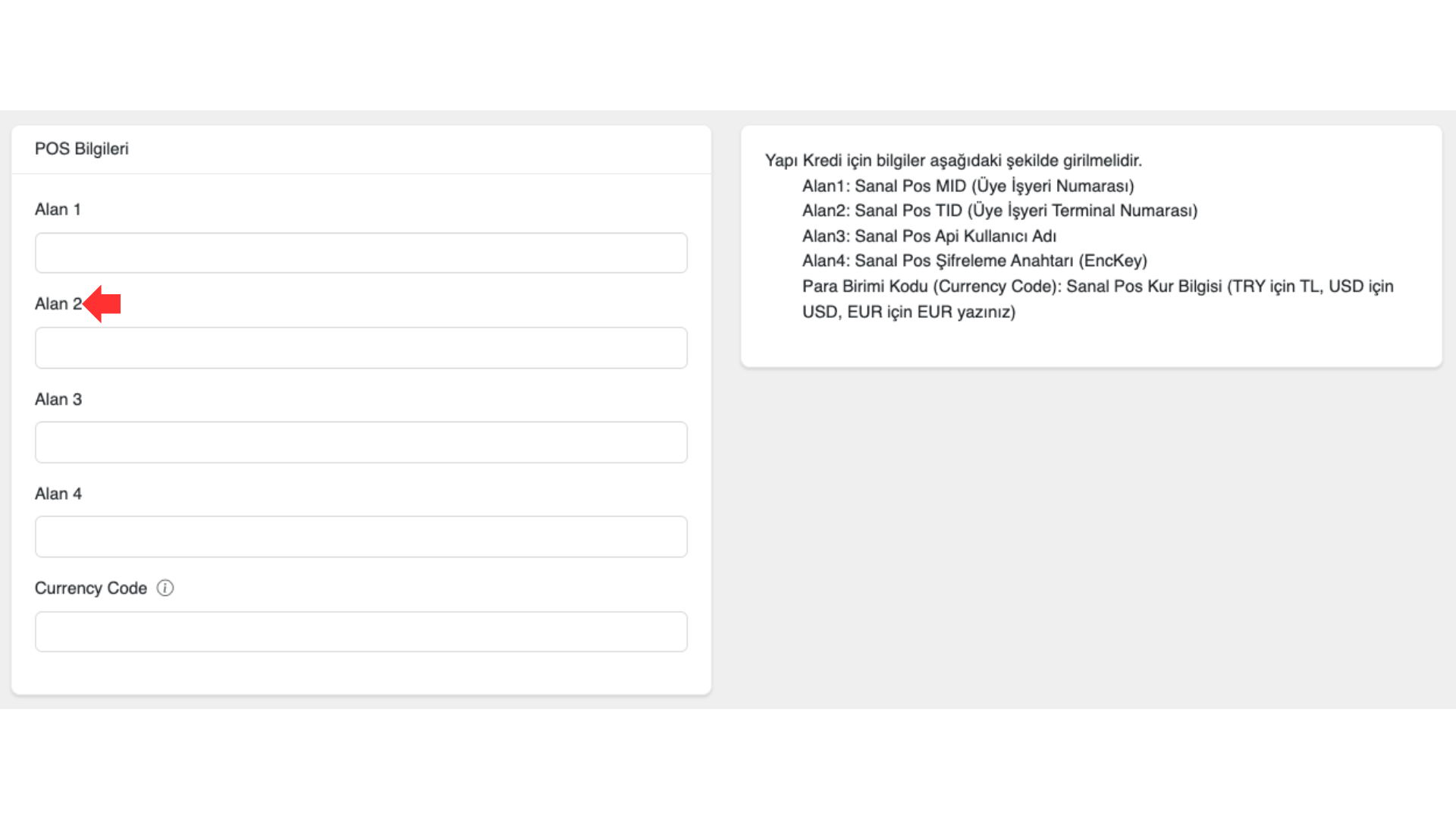The width and height of the screenshot is (1456, 819).
Task: Click the Alan3 Api Kullanıcı Adı line
Action: [x=929, y=236]
